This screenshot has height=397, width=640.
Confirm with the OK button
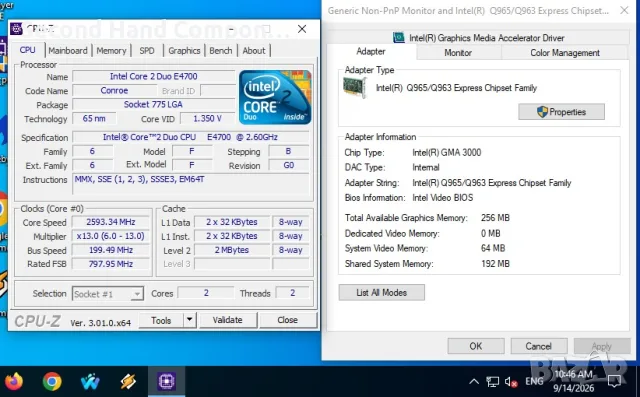point(476,346)
